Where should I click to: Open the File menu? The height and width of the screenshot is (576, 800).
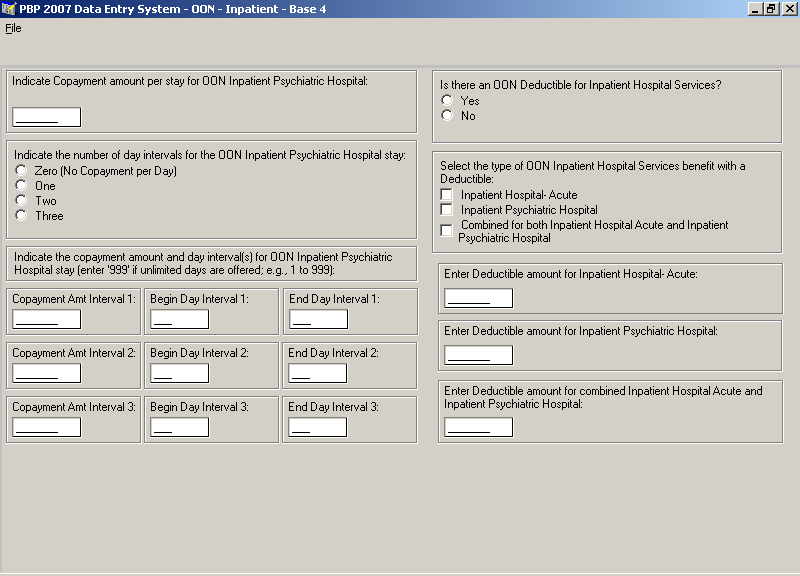pos(13,28)
